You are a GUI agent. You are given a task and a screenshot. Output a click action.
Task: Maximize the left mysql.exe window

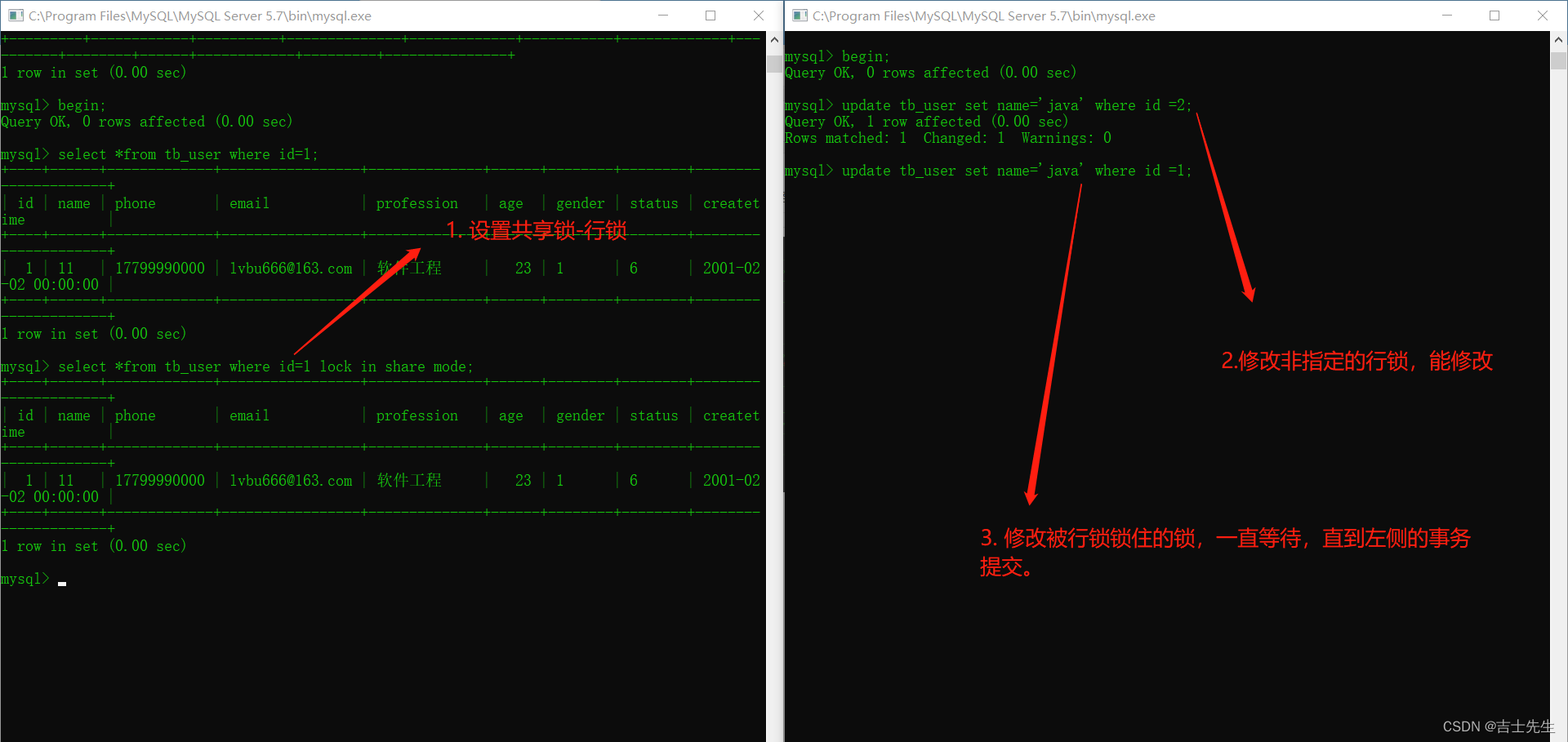tap(710, 16)
